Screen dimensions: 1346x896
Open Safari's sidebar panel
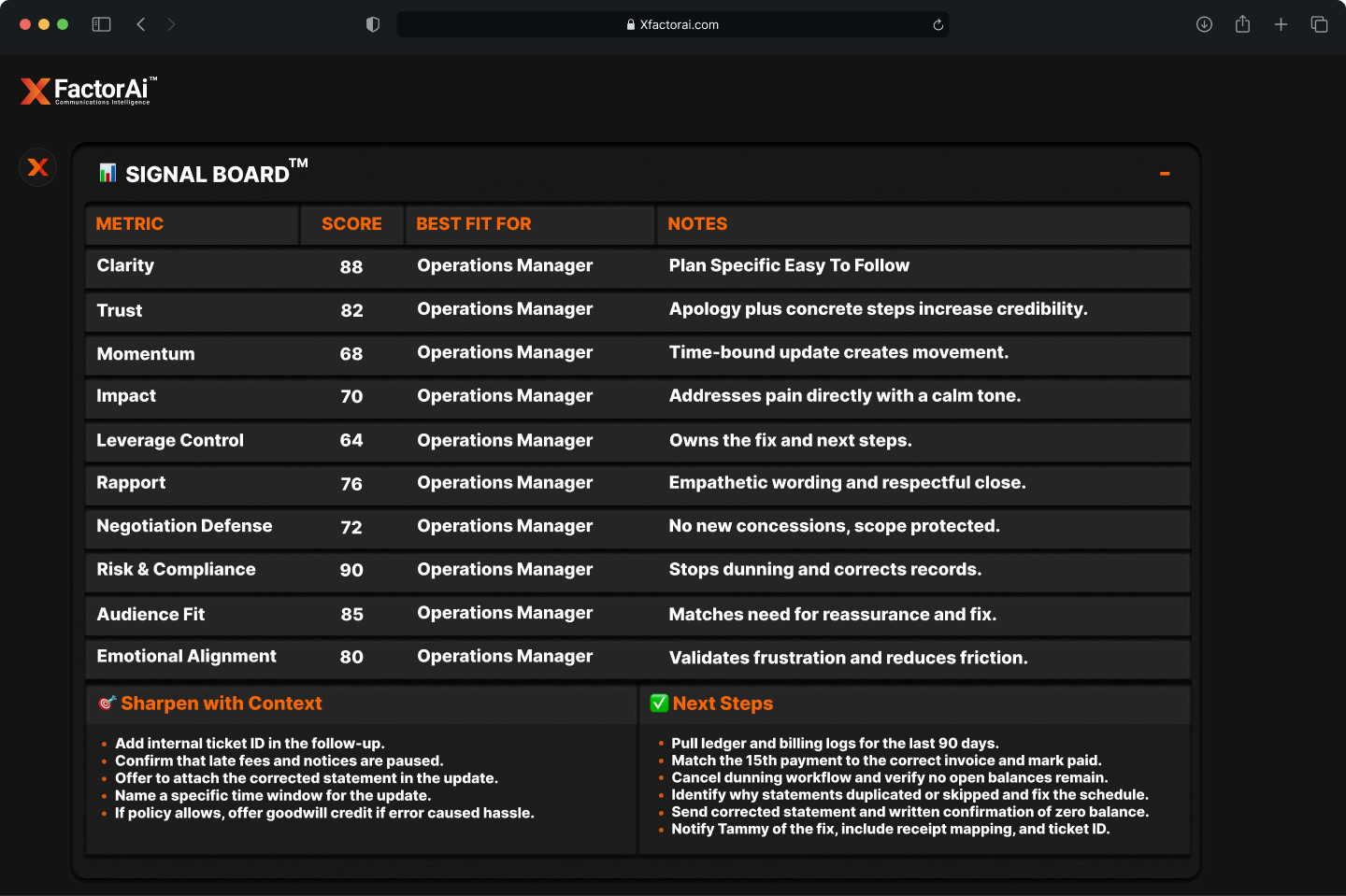(x=101, y=24)
